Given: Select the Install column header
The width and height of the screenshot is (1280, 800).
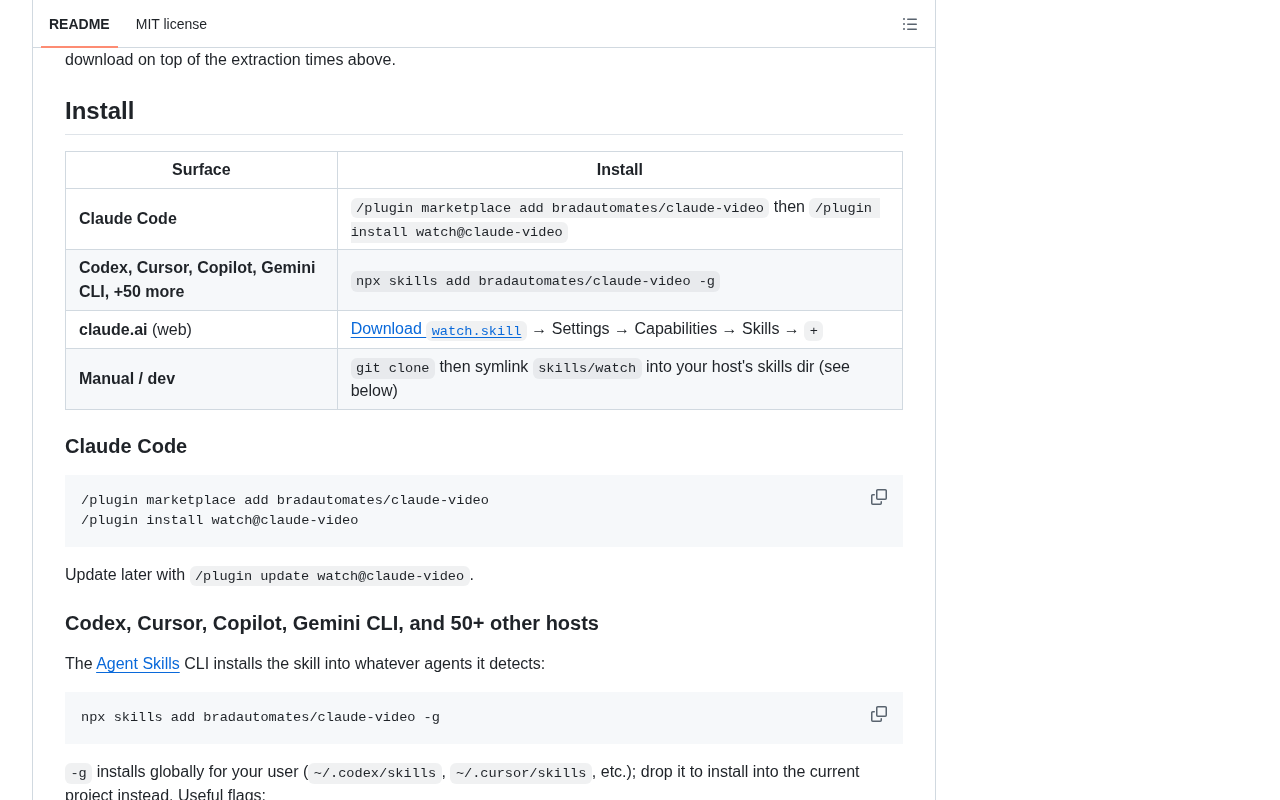Looking at the screenshot, I should pyautogui.click(x=620, y=170).
